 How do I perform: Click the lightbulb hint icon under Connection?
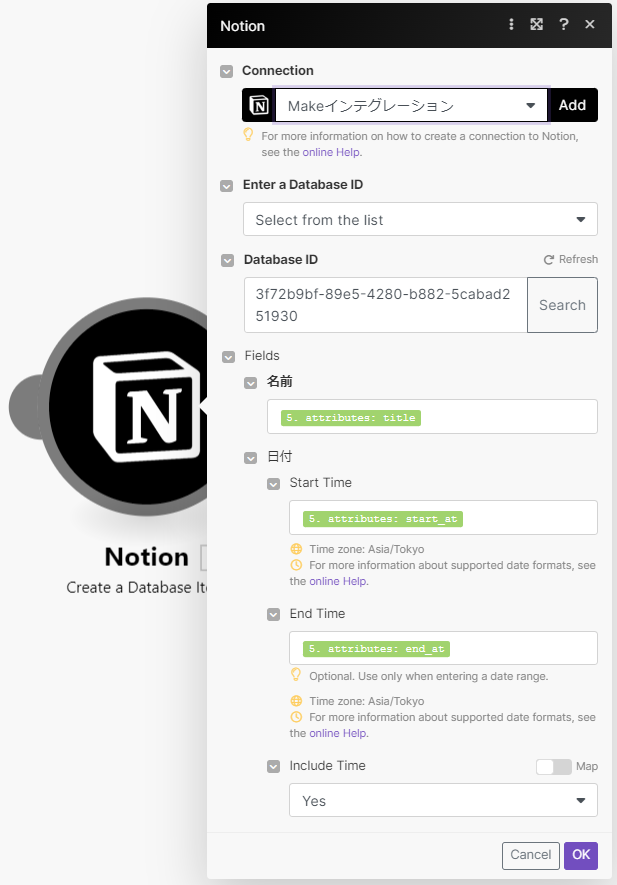point(249,134)
